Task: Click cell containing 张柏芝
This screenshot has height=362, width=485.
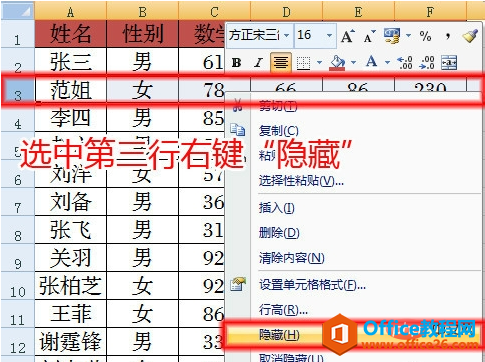Action: [x=70, y=286]
